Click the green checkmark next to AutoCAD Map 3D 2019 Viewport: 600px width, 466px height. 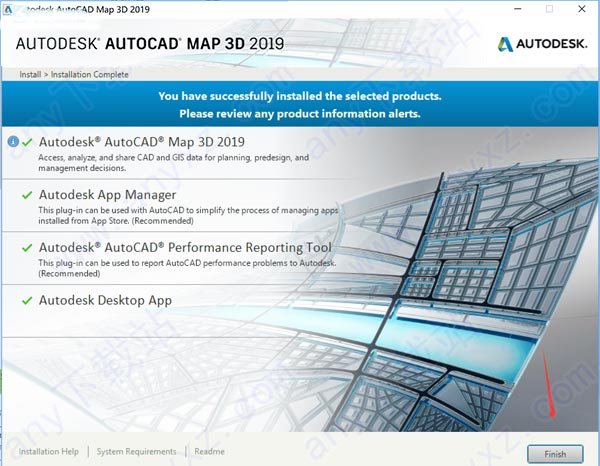pos(27,142)
